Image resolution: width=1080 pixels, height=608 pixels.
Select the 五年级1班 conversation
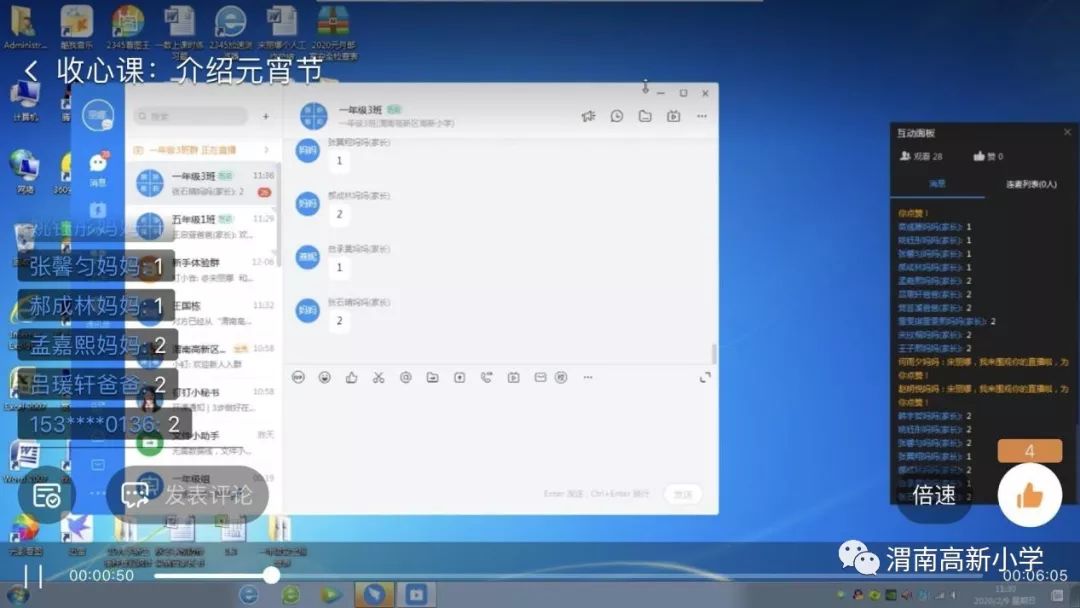click(x=202, y=226)
